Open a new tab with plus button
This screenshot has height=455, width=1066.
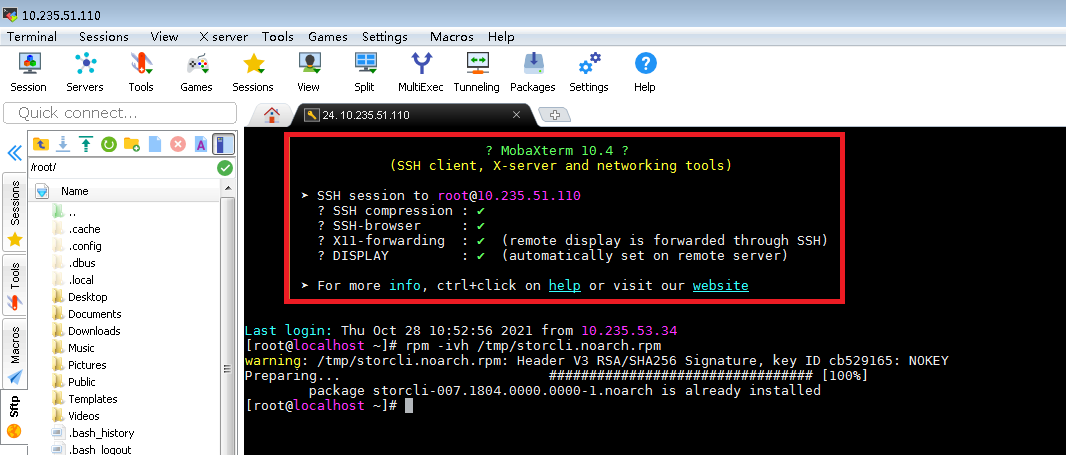click(x=555, y=115)
